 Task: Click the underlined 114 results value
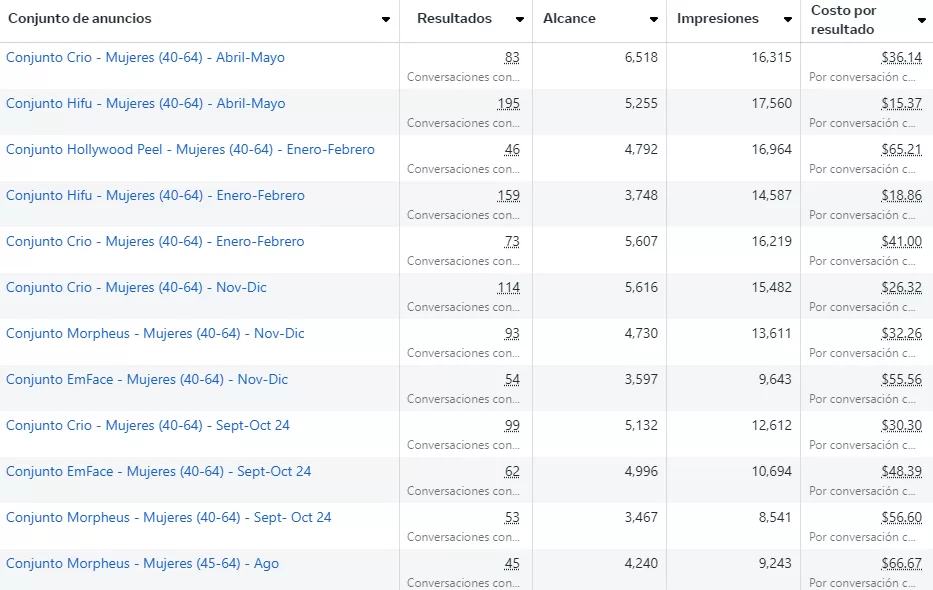(x=508, y=288)
